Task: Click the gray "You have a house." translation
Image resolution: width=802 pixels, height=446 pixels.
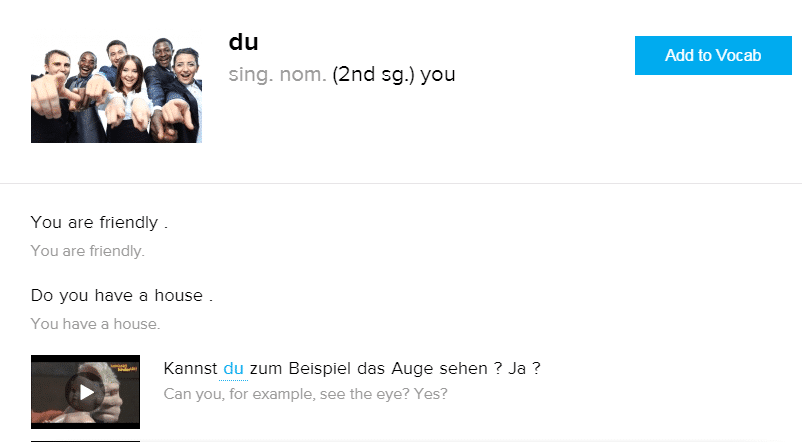Action: [95, 324]
